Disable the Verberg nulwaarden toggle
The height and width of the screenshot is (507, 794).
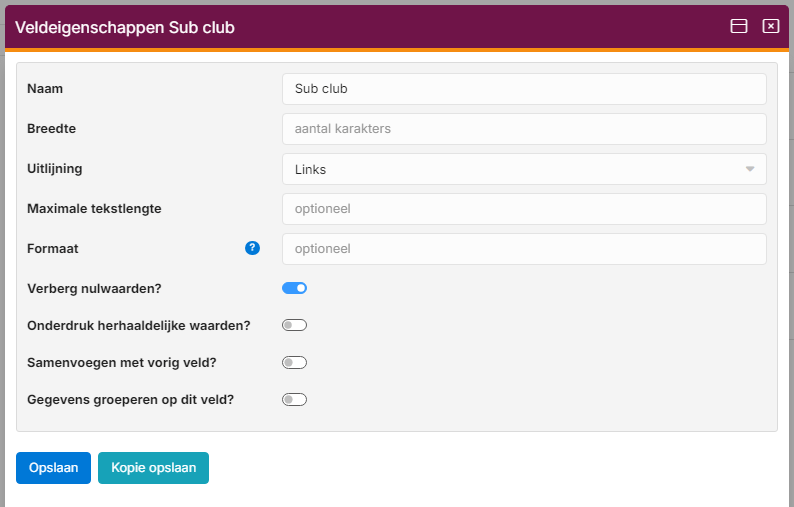pyautogui.click(x=294, y=288)
